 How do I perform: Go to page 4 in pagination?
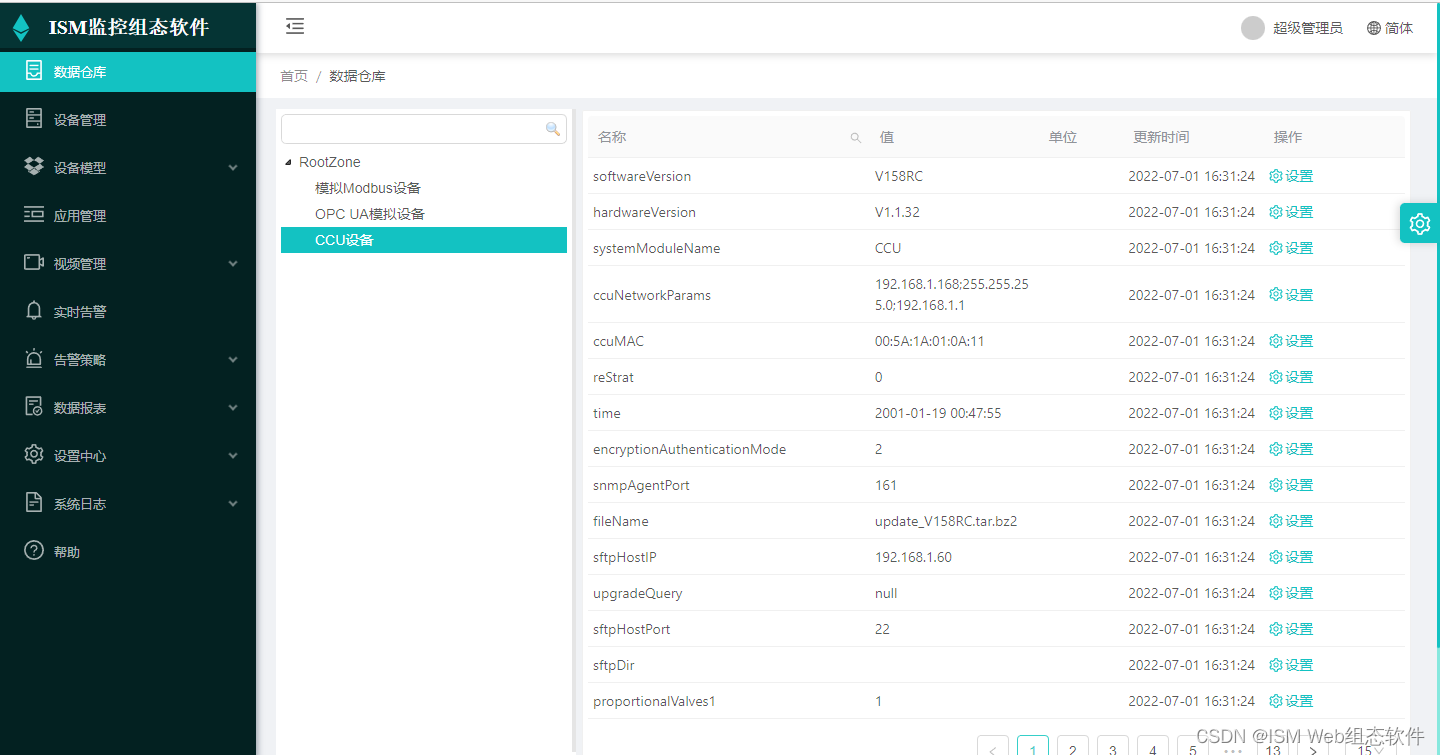(x=1153, y=746)
